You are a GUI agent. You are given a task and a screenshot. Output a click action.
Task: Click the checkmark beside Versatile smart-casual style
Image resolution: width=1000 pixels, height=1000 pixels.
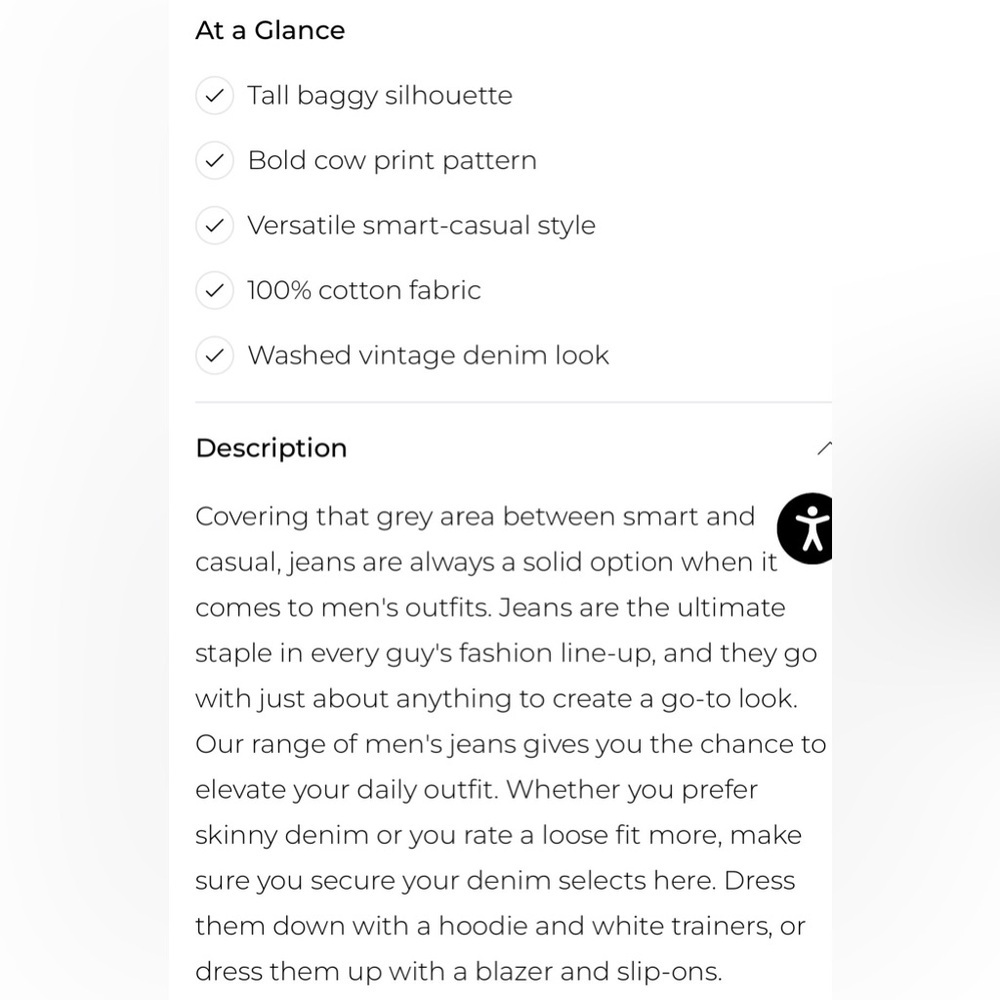214,225
